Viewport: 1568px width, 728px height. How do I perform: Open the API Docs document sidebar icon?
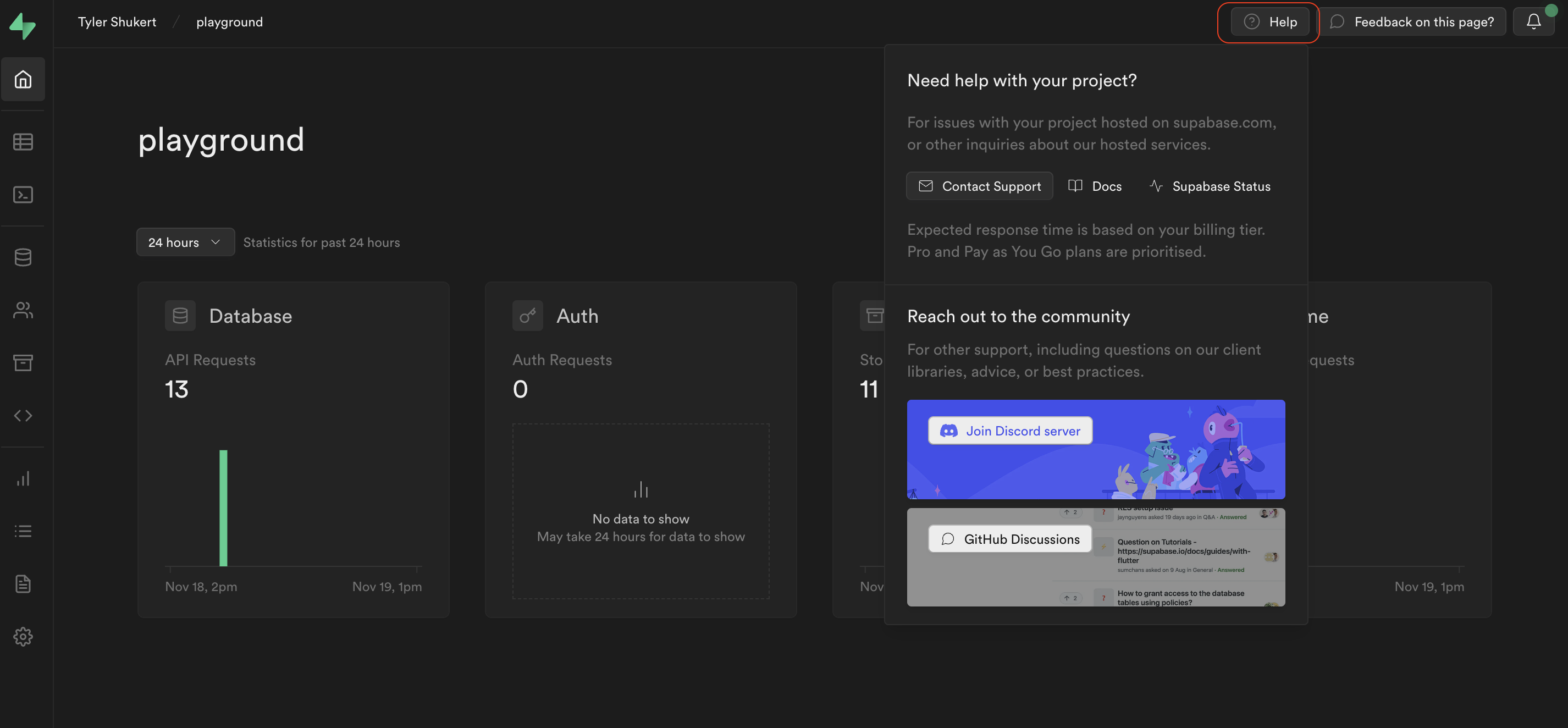[x=23, y=584]
